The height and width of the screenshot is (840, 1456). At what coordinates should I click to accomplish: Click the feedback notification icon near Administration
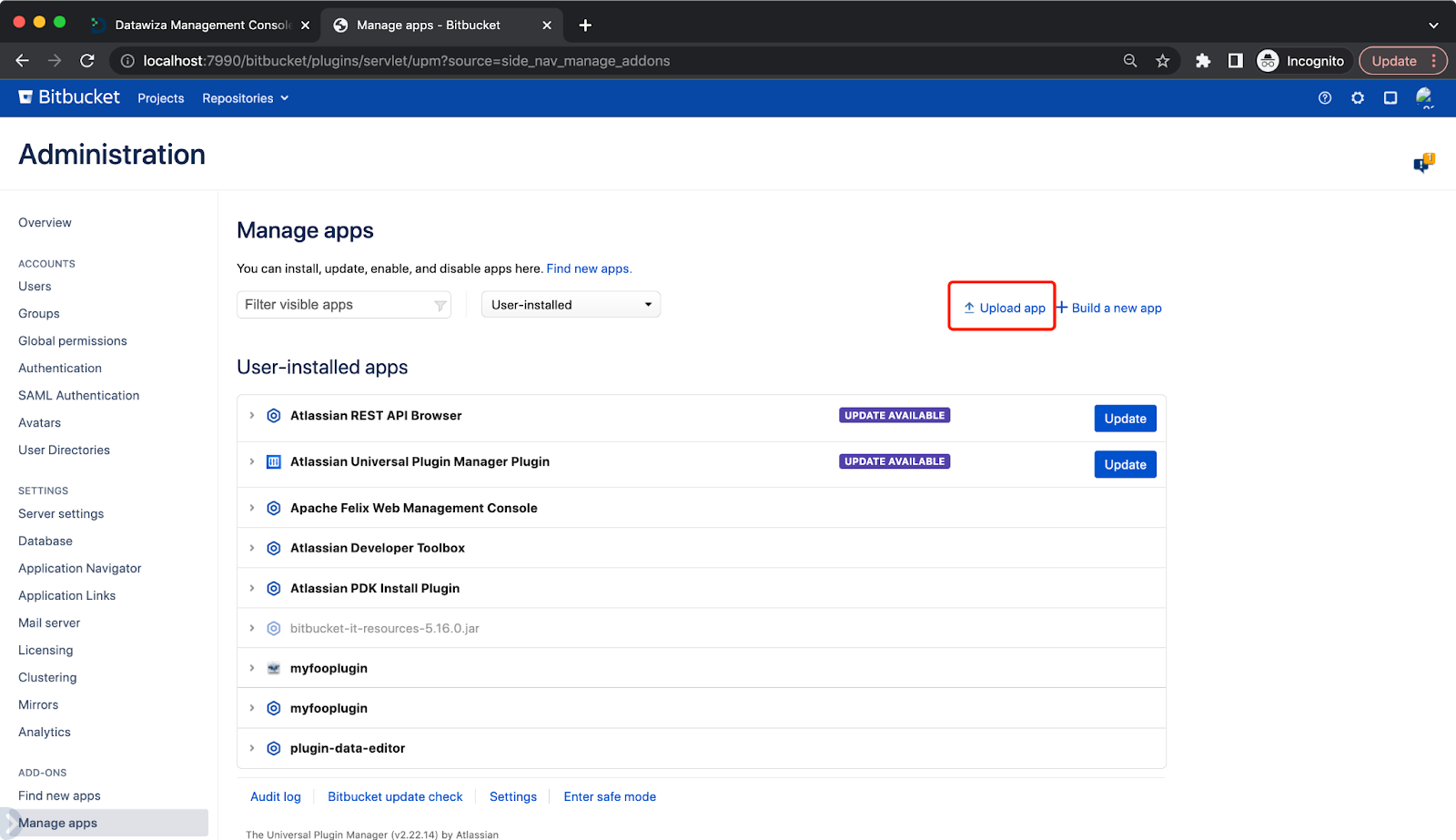[x=1423, y=164]
